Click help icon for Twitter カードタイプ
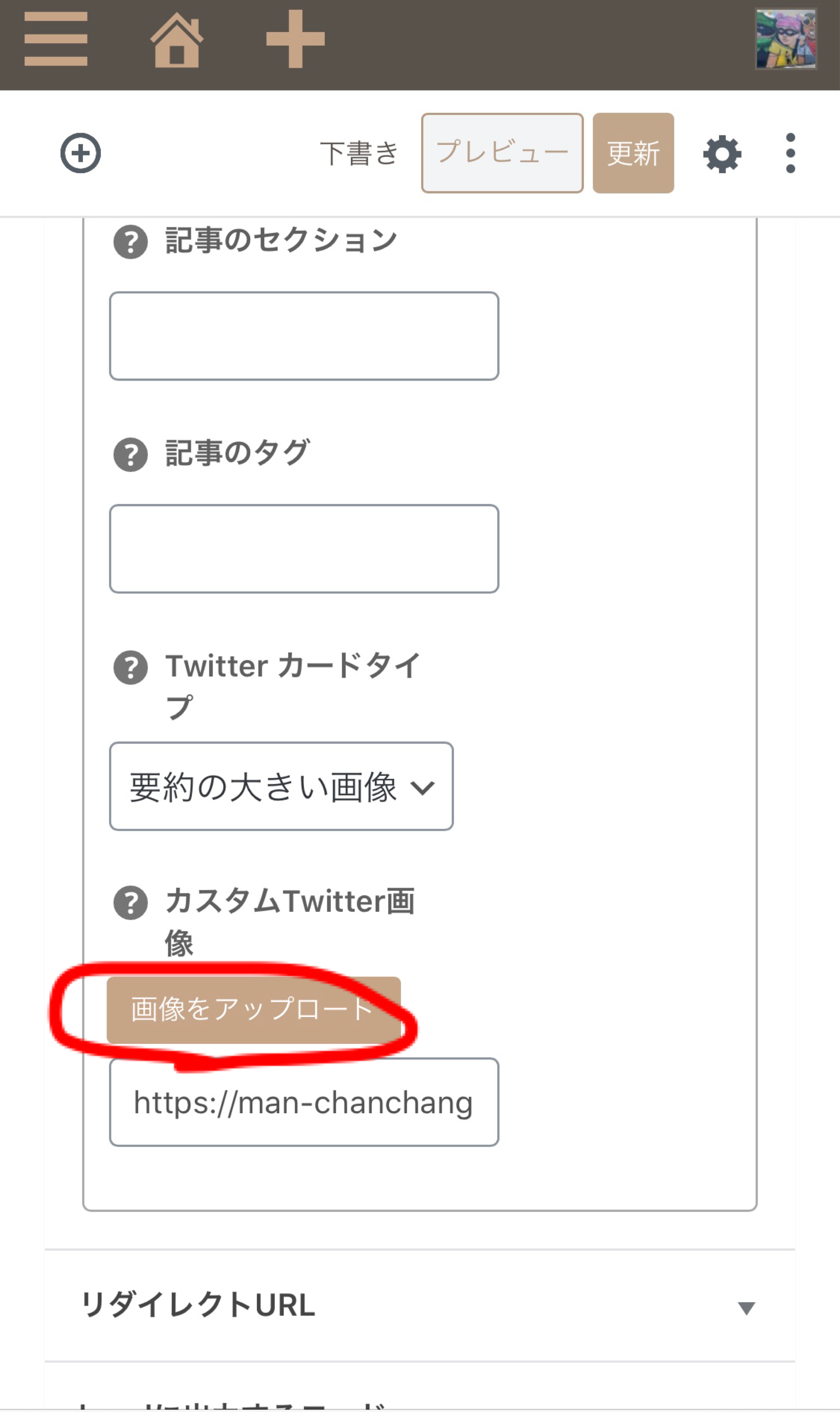Screen dimensions: 840x1412 pyautogui.click(x=131, y=667)
